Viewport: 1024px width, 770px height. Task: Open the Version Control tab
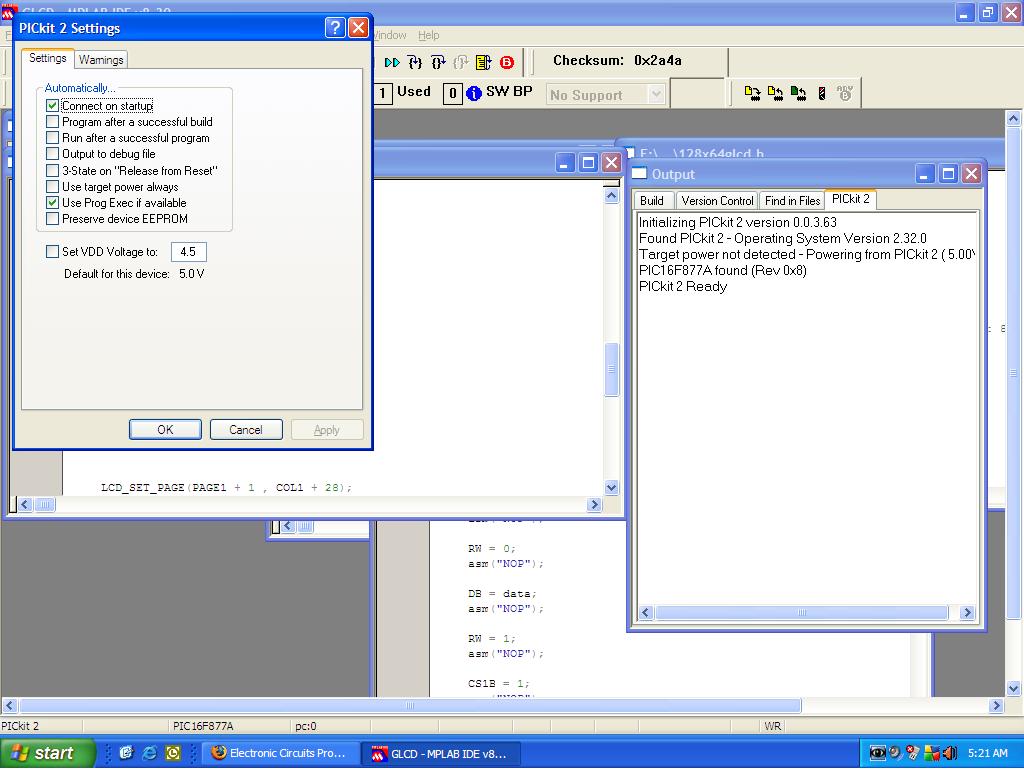point(718,201)
